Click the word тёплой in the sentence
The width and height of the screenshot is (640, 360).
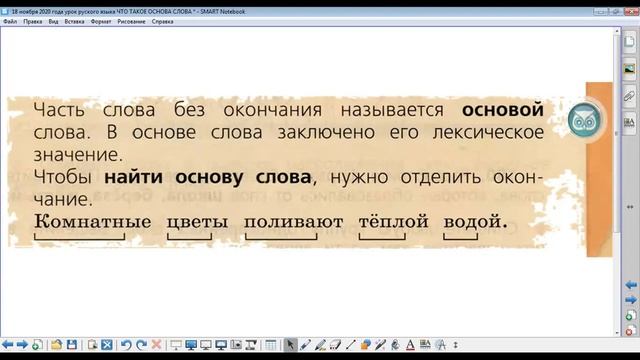(x=393, y=222)
